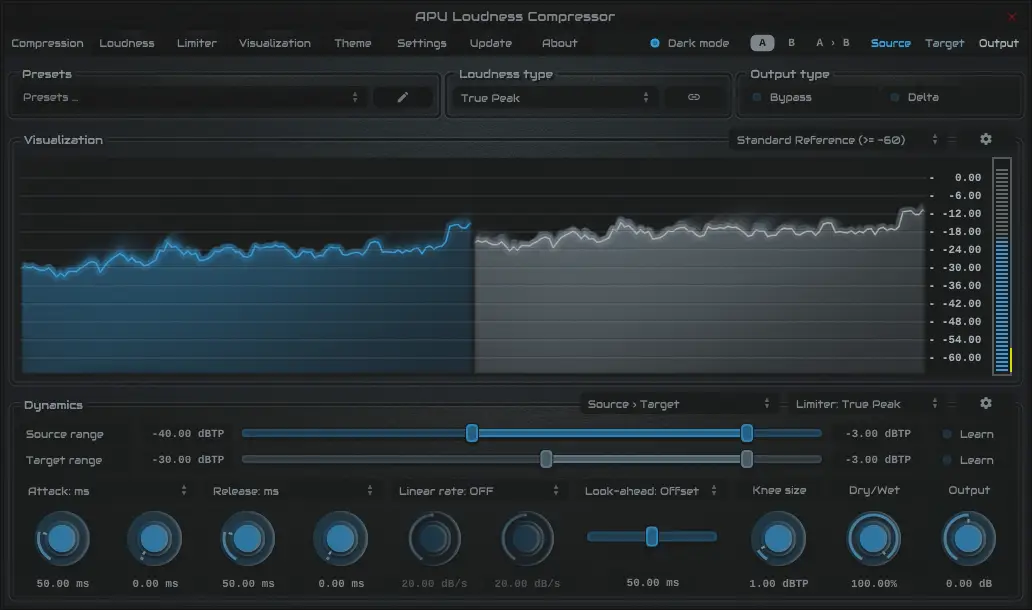Open the Standard Reference (>= -60) dropdown
The image size is (1032, 610).
tap(837, 140)
